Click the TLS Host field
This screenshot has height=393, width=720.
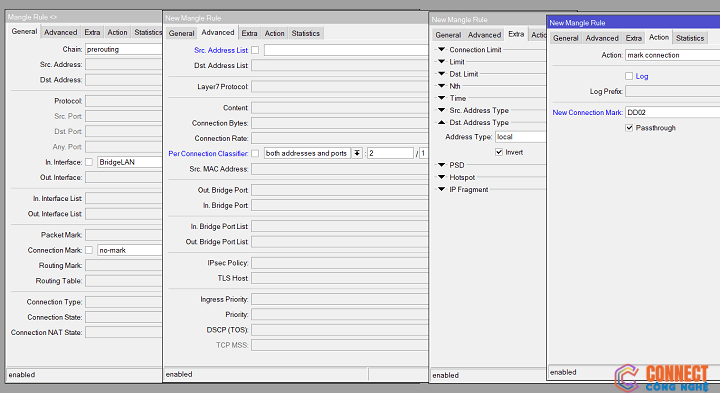[x=339, y=278]
